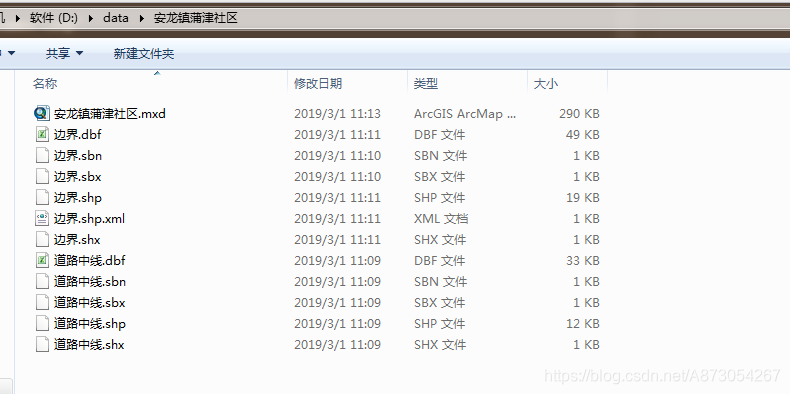Click type SHP 文件 of 道路中线.shp

[x=440, y=323]
